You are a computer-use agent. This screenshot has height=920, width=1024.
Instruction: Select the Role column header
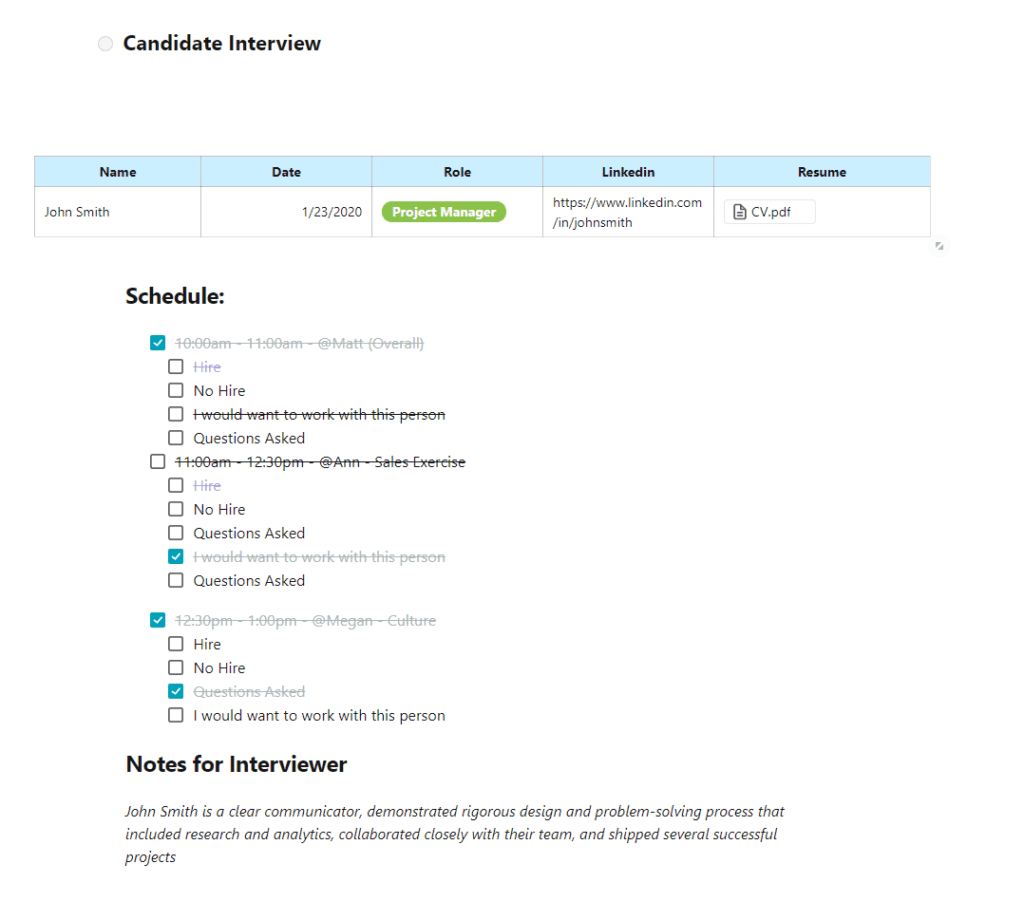click(x=457, y=172)
